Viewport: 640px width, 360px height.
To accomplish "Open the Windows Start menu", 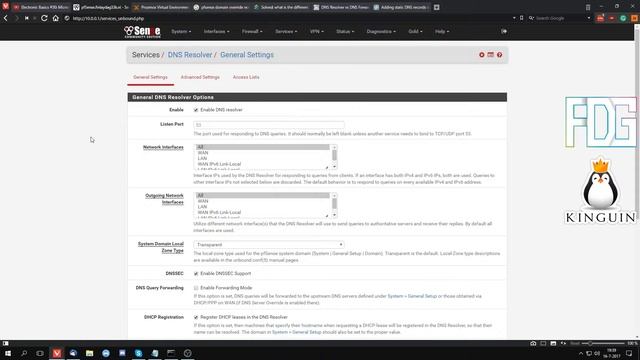I will click(x=8, y=353).
